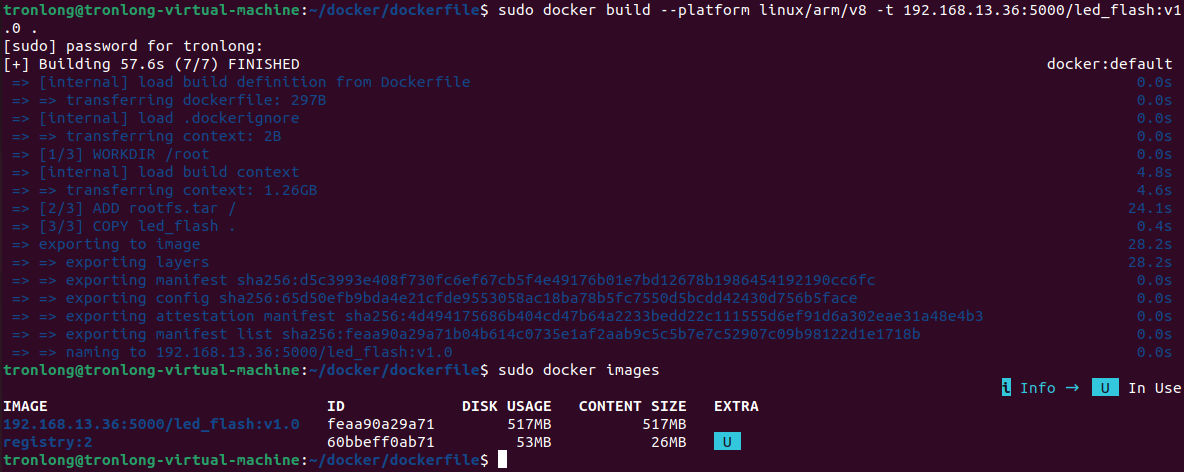Click the DISK USAGE column header

tap(507, 406)
